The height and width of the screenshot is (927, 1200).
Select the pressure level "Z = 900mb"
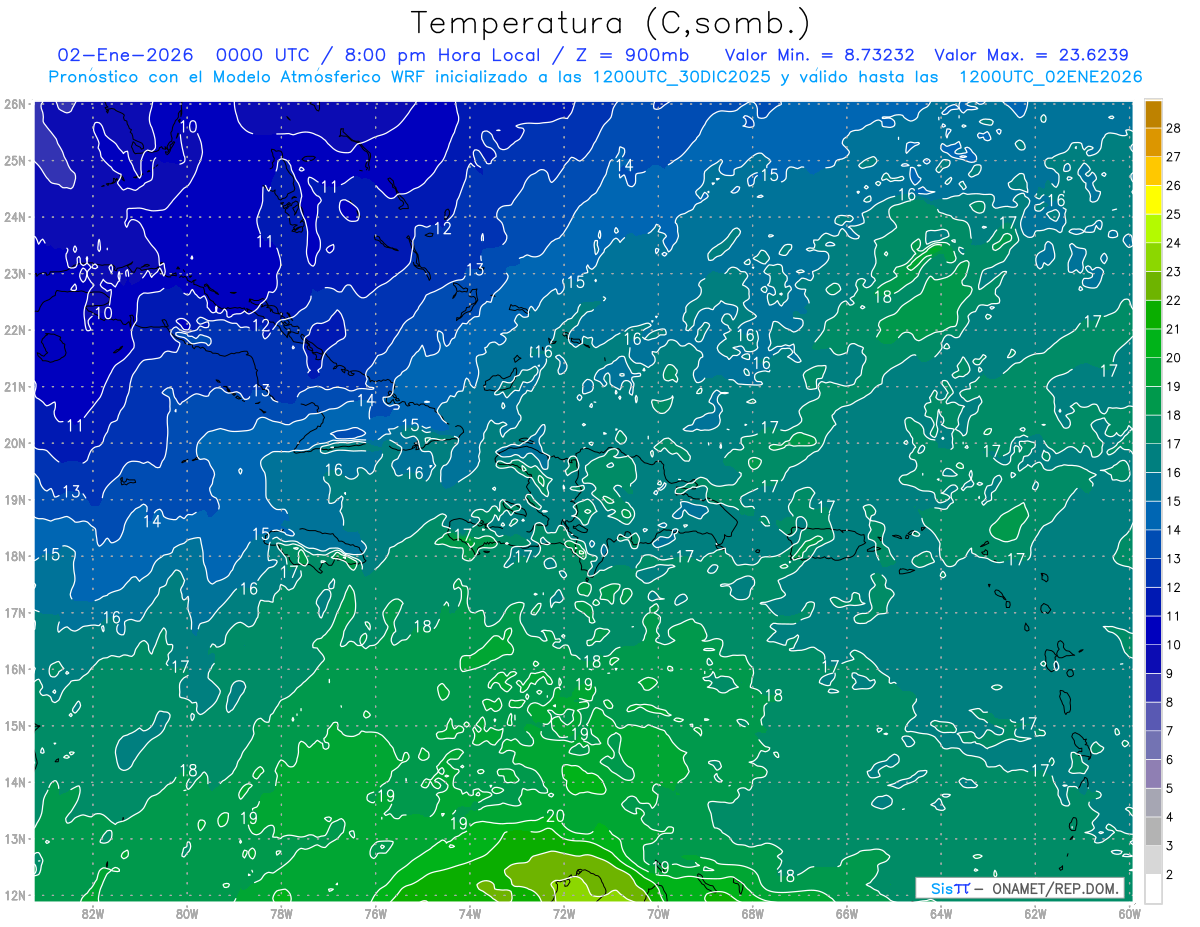pyautogui.click(x=633, y=55)
